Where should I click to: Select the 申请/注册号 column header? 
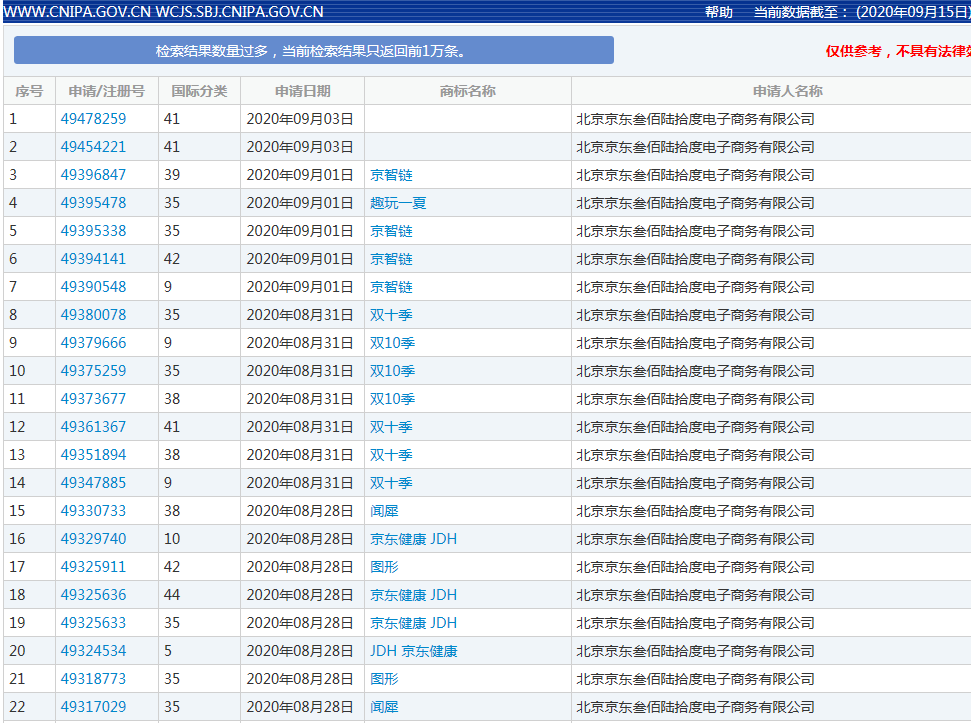coord(107,91)
